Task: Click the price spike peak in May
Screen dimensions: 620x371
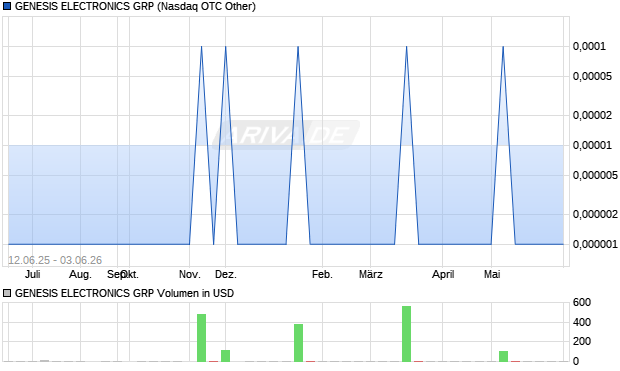Action: [503, 47]
